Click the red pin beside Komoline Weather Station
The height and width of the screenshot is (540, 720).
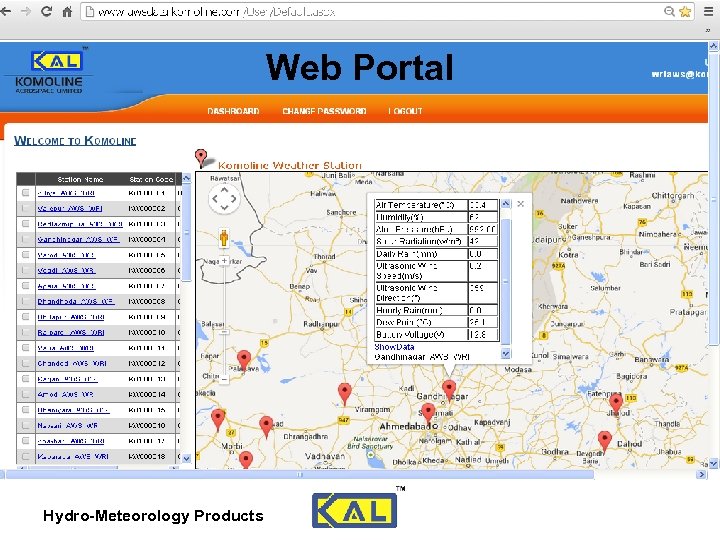[x=201, y=158]
